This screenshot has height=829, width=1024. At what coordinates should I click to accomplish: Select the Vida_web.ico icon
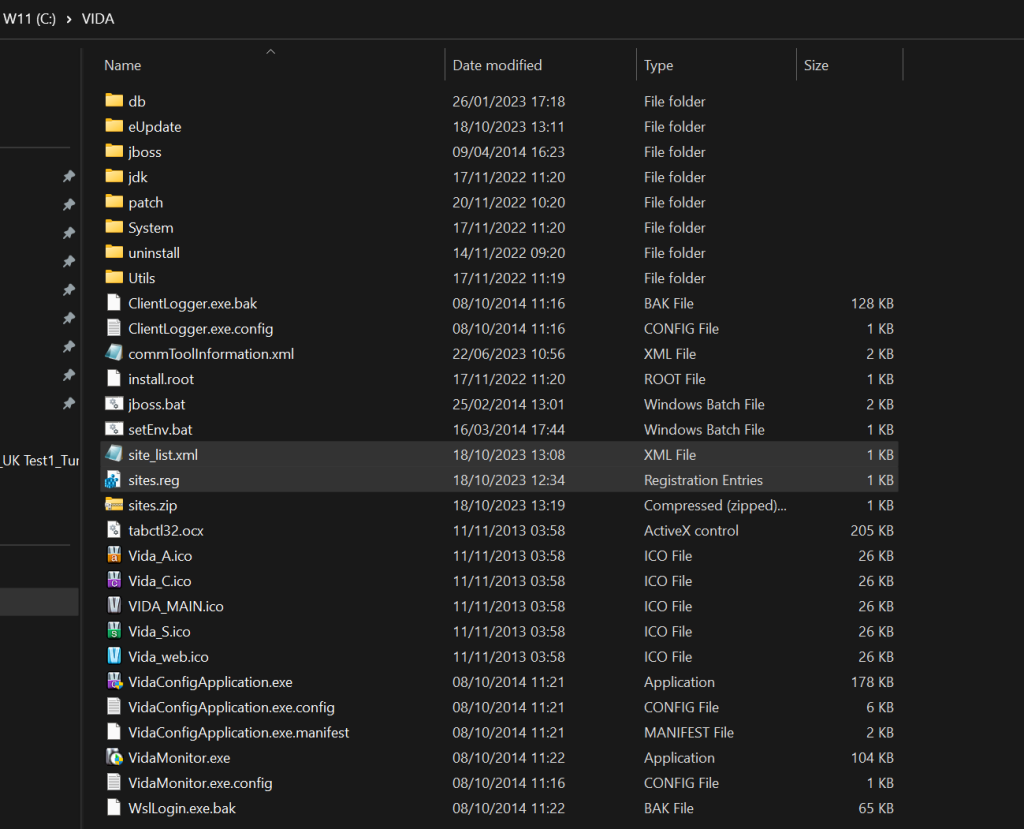pyautogui.click(x=114, y=656)
